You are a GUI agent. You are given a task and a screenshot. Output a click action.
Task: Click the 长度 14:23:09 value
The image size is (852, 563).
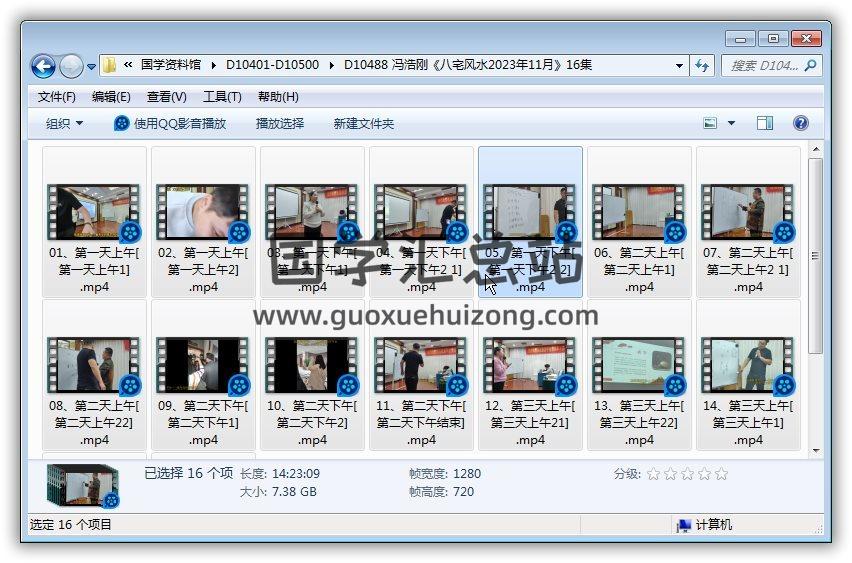pos(296,474)
